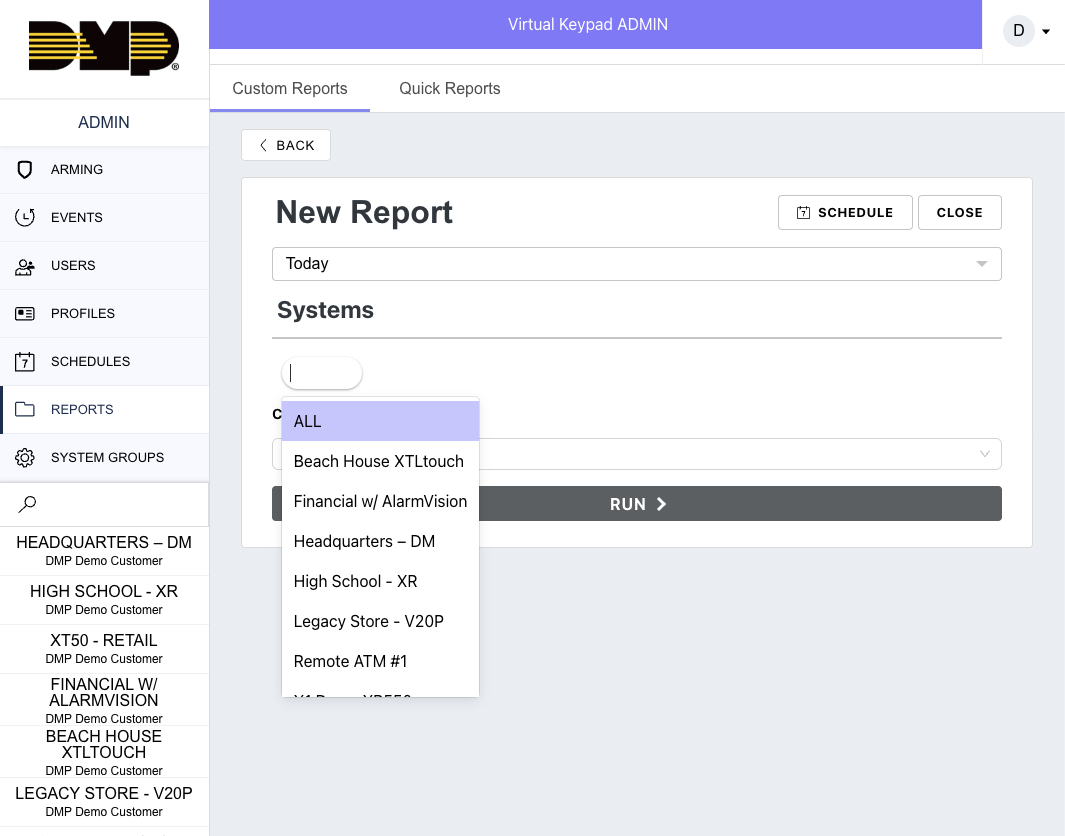Click the Events clock icon

pos(24,217)
